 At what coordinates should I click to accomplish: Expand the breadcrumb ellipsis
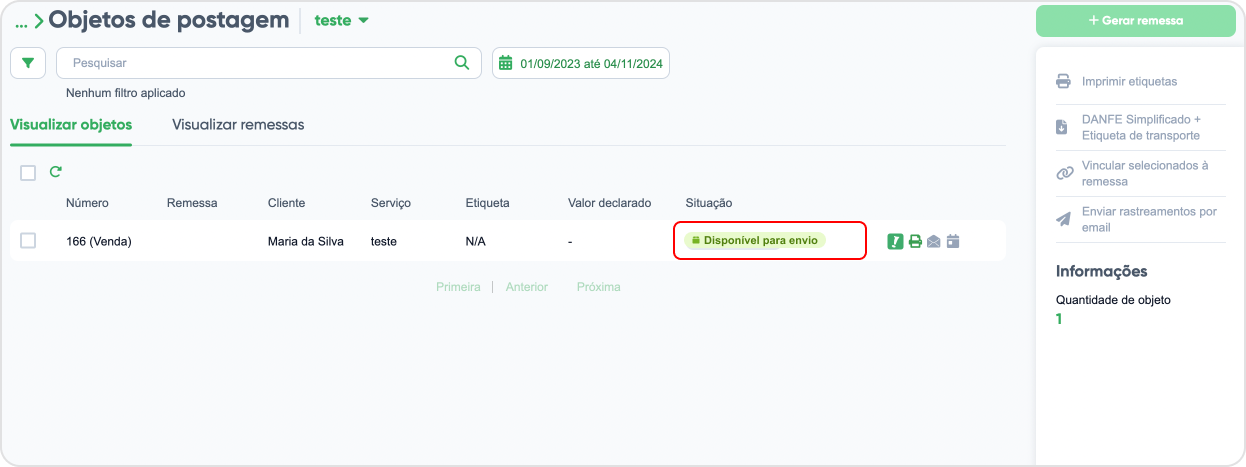click(x=22, y=21)
